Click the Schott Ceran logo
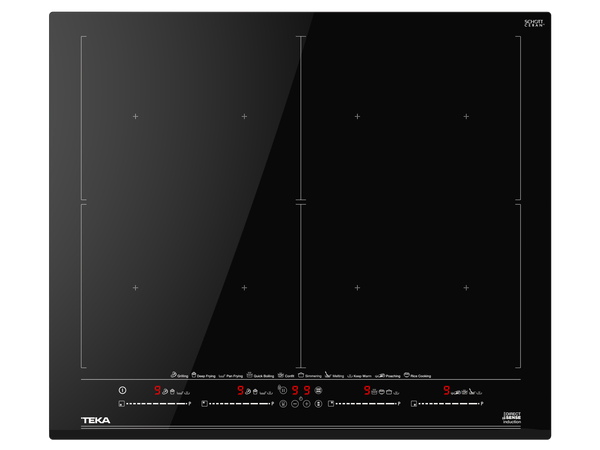Image resolution: width=600 pixels, height=450 pixels. pos(534,23)
